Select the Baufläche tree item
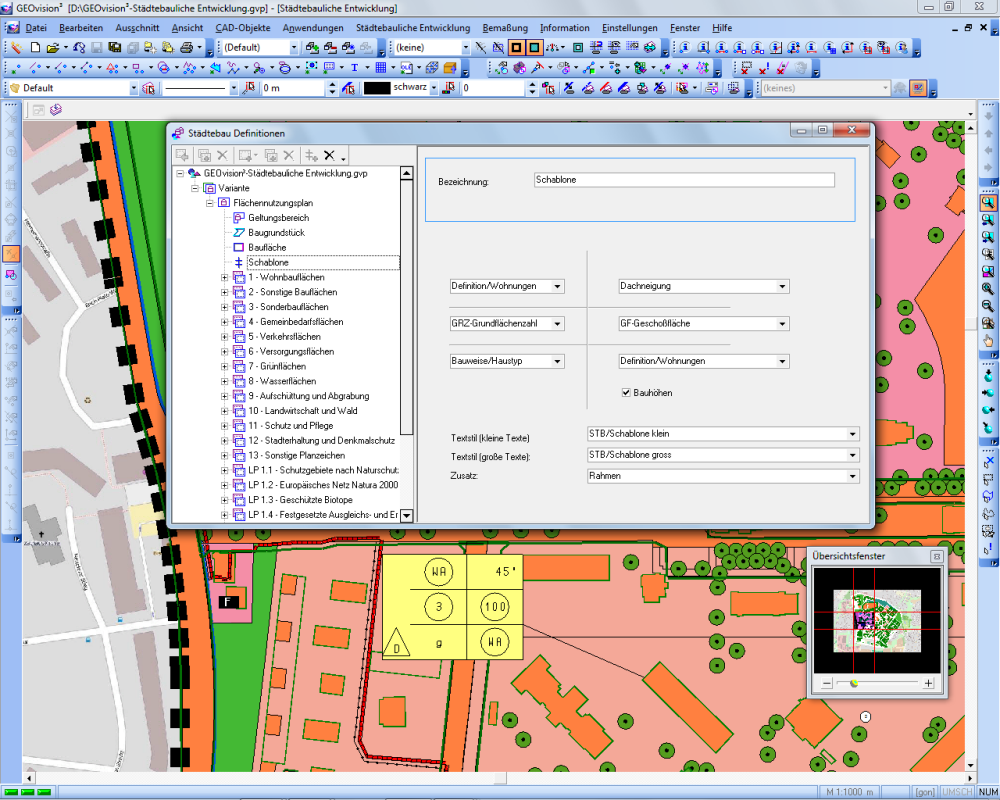This screenshot has height=800, width=1000. 267,248
